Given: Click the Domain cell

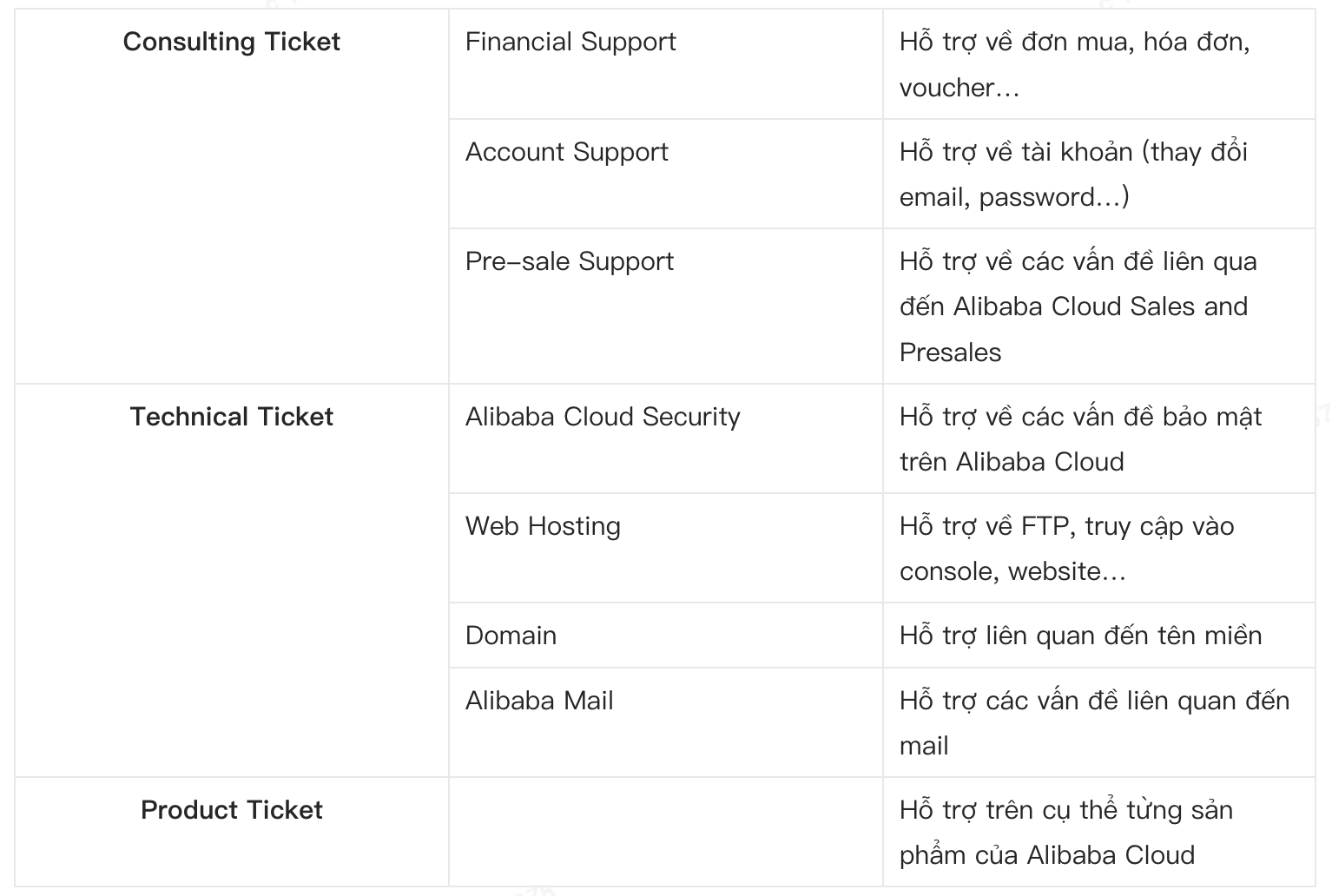Looking at the screenshot, I should [511, 636].
